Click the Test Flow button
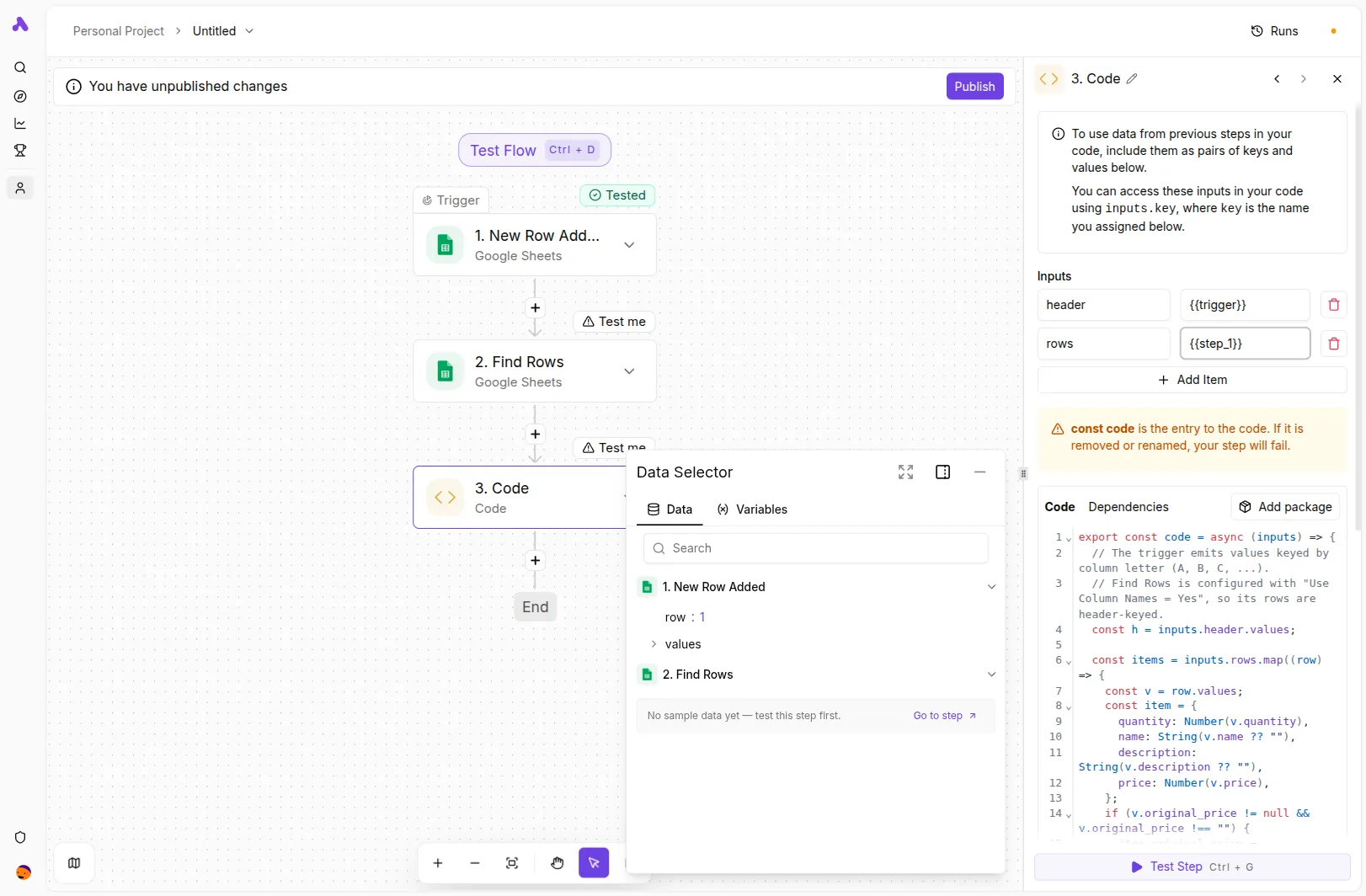This screenshot has width=1366, height=896. point(535,150)
